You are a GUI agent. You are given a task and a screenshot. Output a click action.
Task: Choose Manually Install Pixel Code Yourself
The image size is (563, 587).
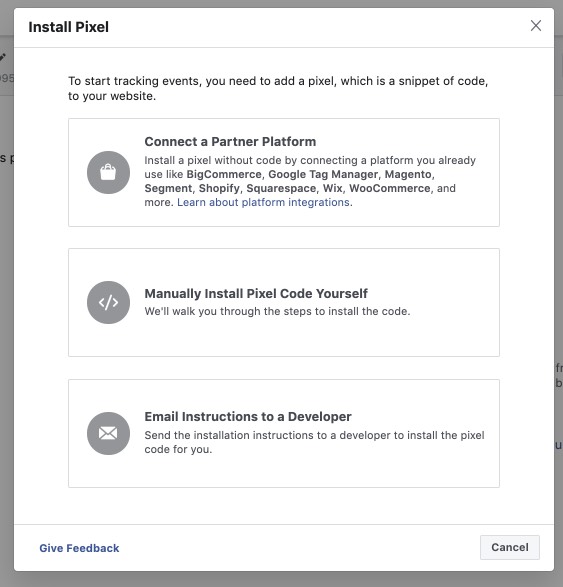[256, 294]
